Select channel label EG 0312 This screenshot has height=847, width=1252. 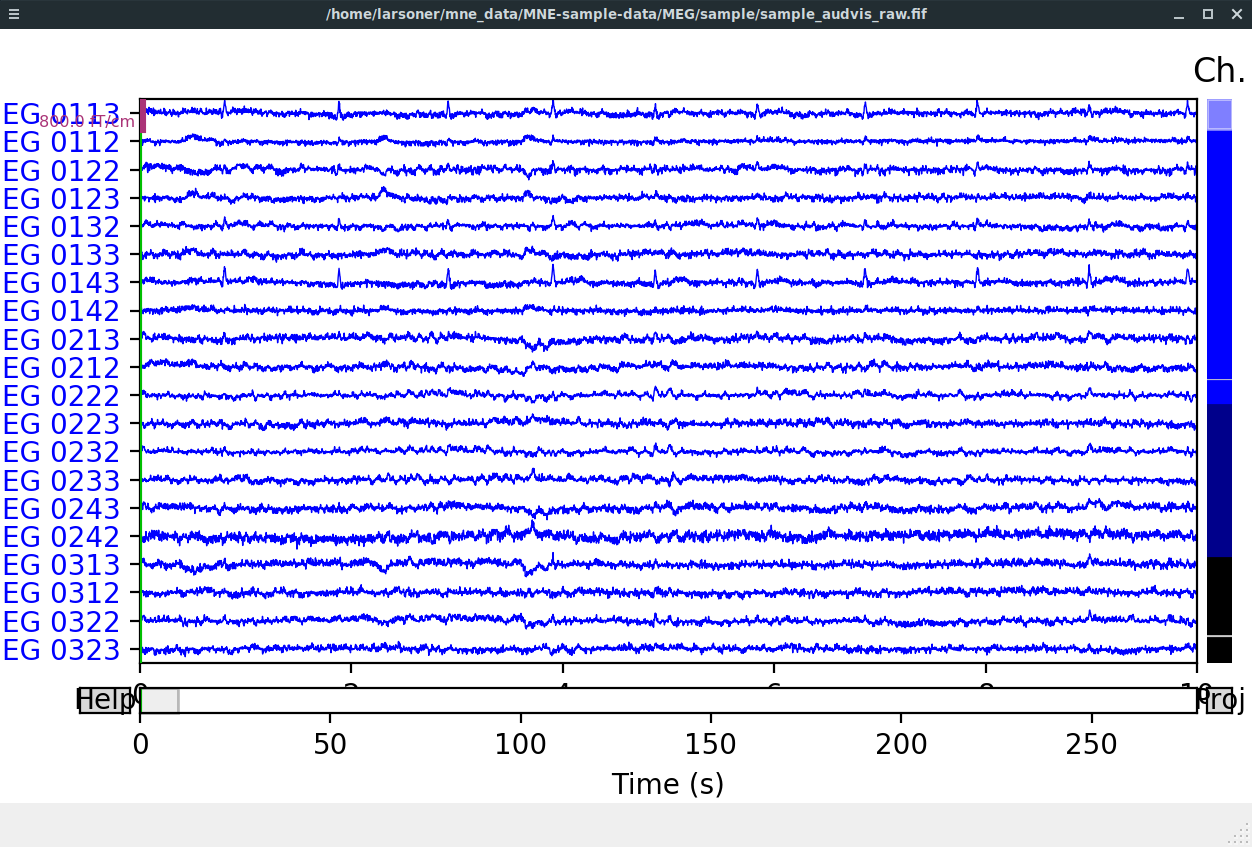click(x=61, y=593)
